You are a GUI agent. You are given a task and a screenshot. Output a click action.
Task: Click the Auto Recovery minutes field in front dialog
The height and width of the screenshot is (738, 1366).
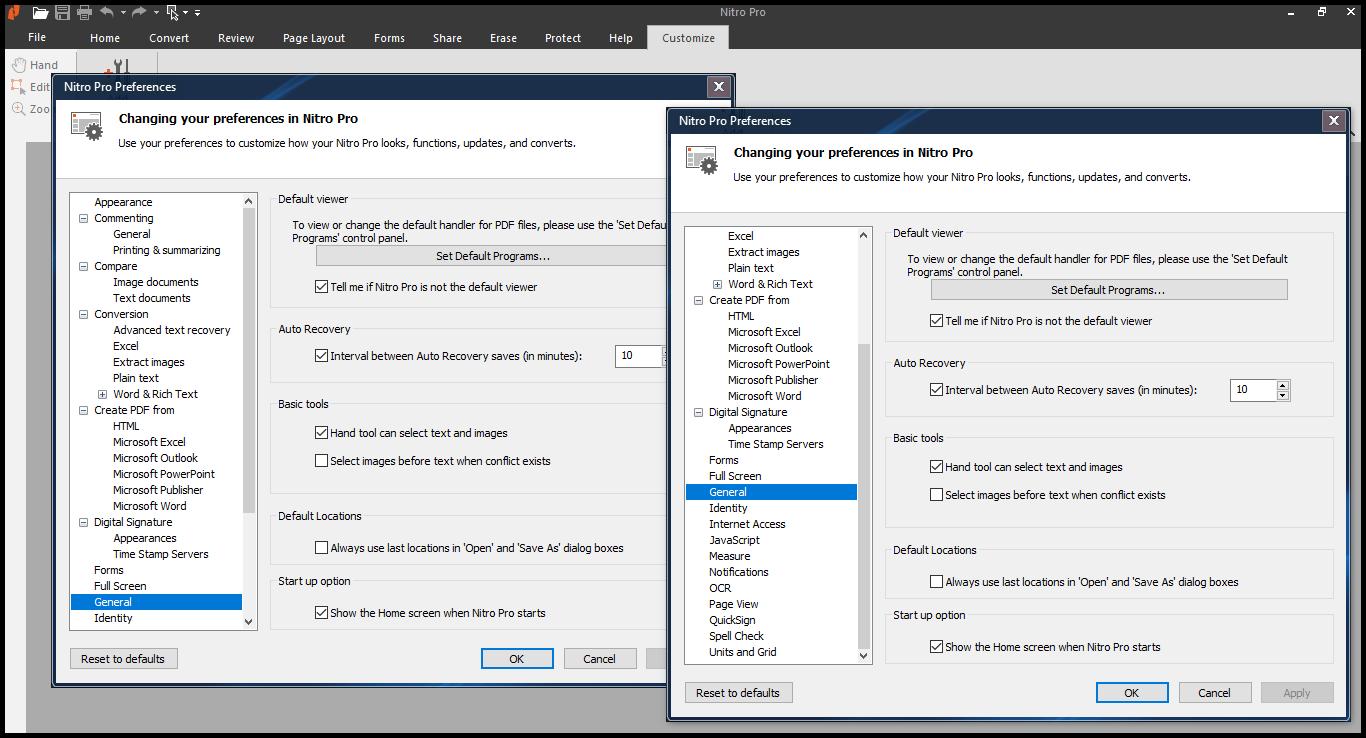1253,390
